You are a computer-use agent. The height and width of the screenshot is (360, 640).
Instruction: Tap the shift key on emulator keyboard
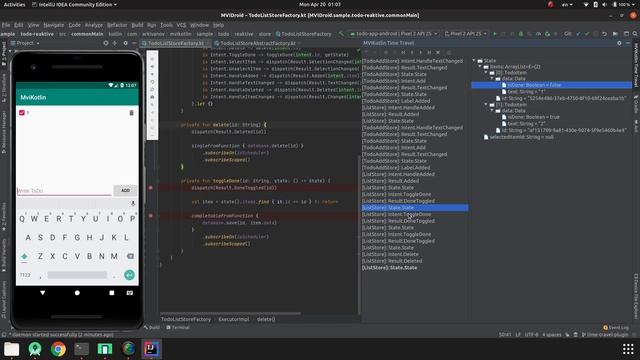[x=24, y=256]
